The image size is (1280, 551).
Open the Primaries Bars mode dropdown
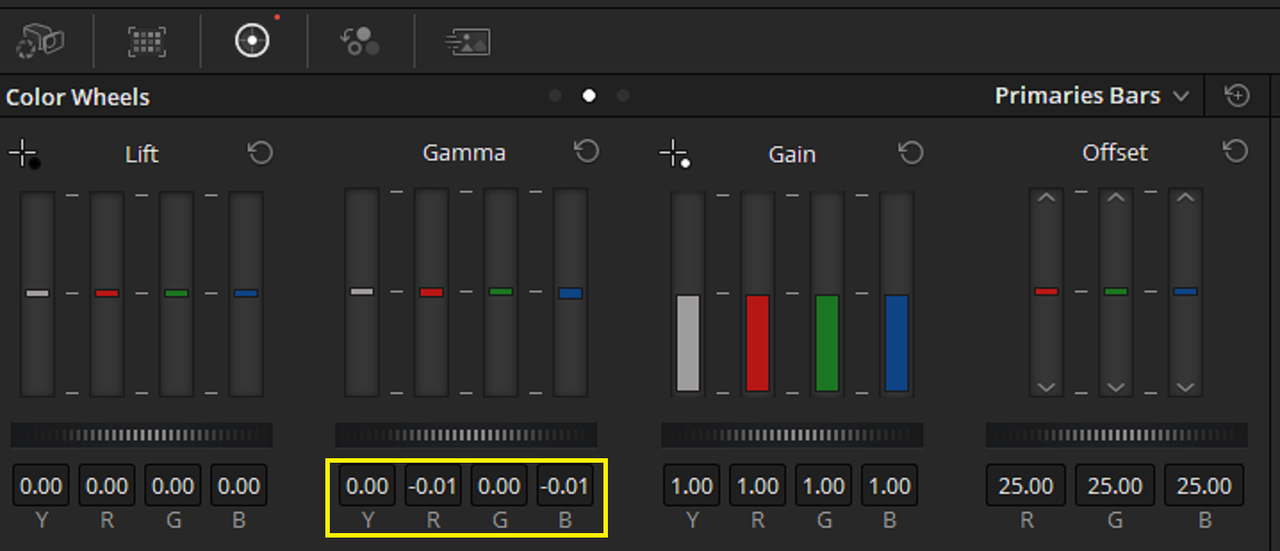pyautogui.click(x=1092, y=96)
